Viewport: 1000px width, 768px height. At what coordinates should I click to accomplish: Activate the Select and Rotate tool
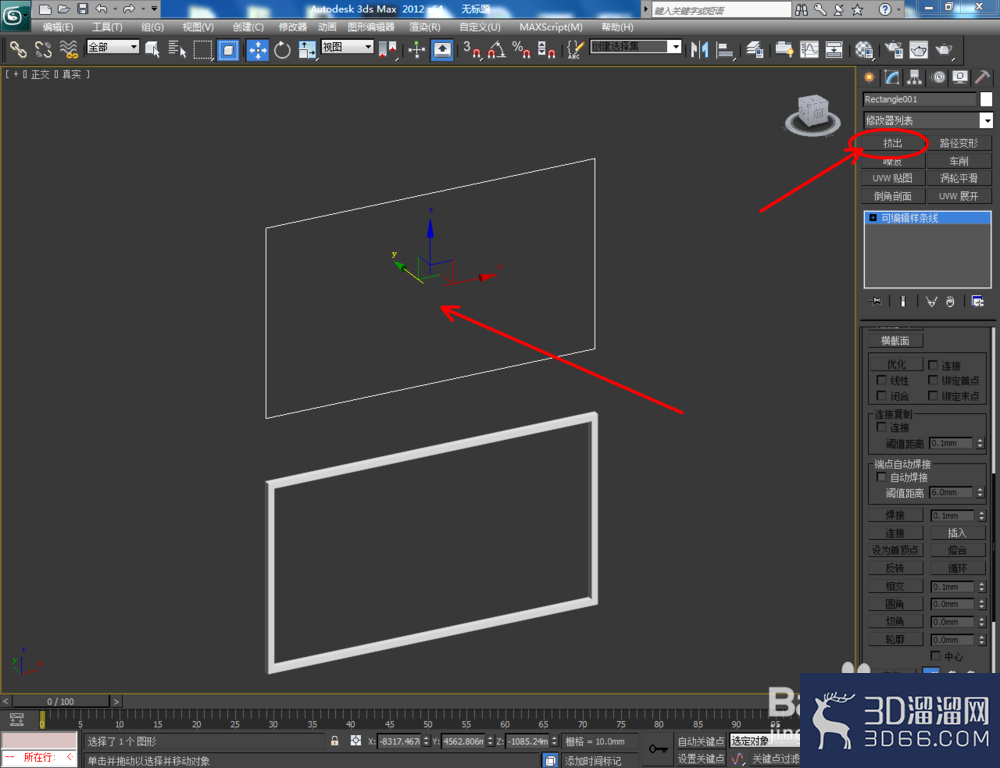tap(282, 49)
